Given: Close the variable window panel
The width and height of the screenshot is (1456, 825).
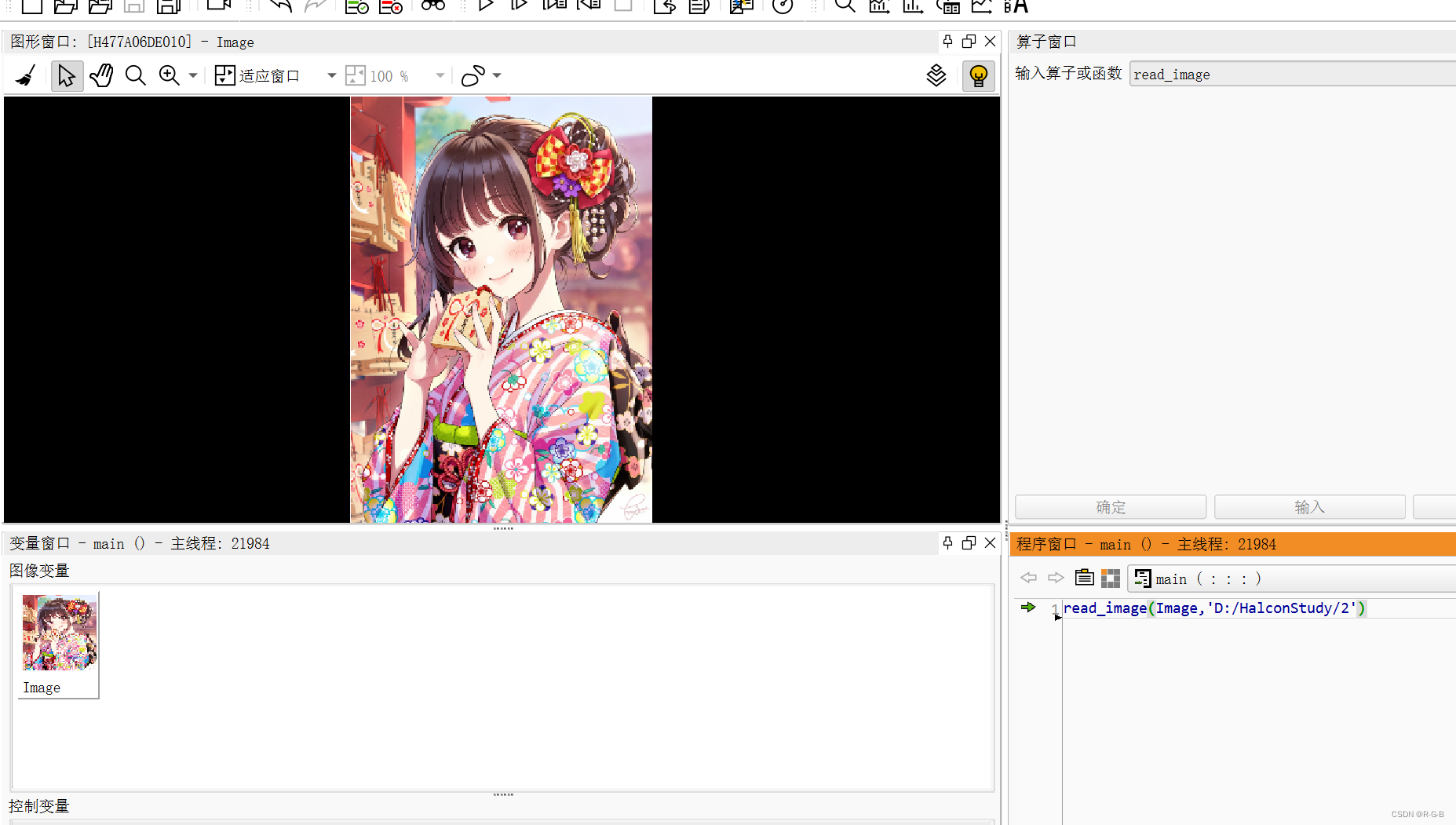Looking at the screenshot, I should 991,543.
